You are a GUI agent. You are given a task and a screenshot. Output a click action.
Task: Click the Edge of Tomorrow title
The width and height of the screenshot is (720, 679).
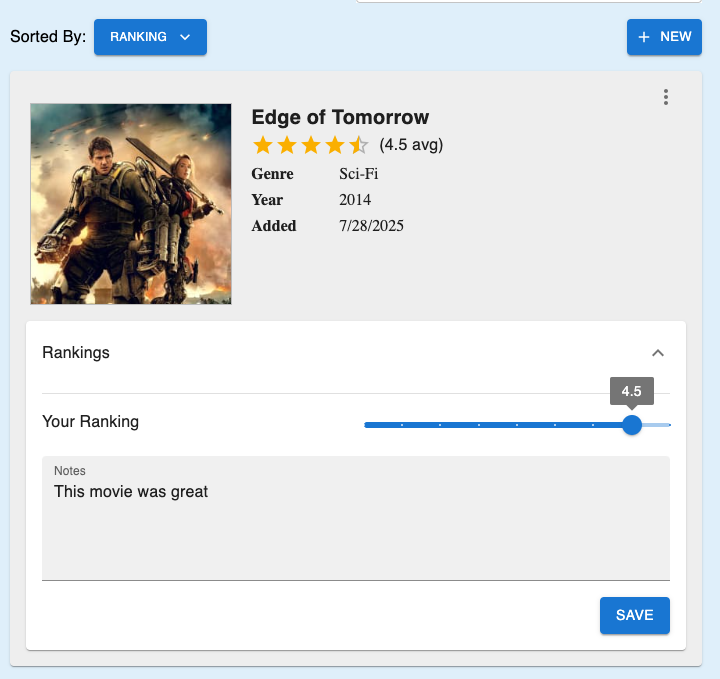tap(340, 117)
